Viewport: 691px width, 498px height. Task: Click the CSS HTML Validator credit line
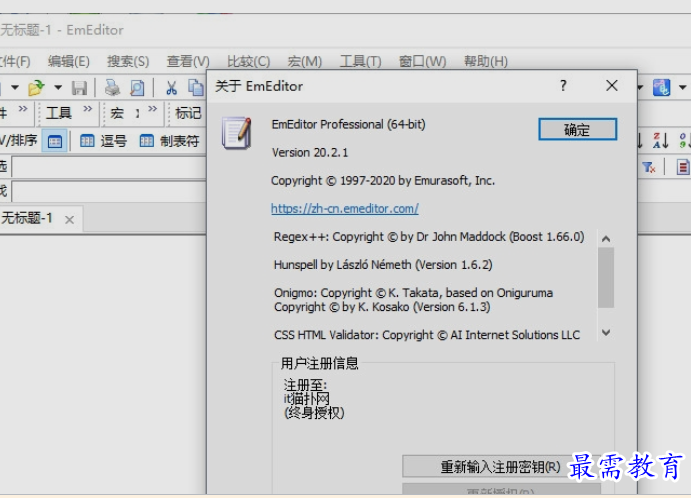[x=427, y=335]
